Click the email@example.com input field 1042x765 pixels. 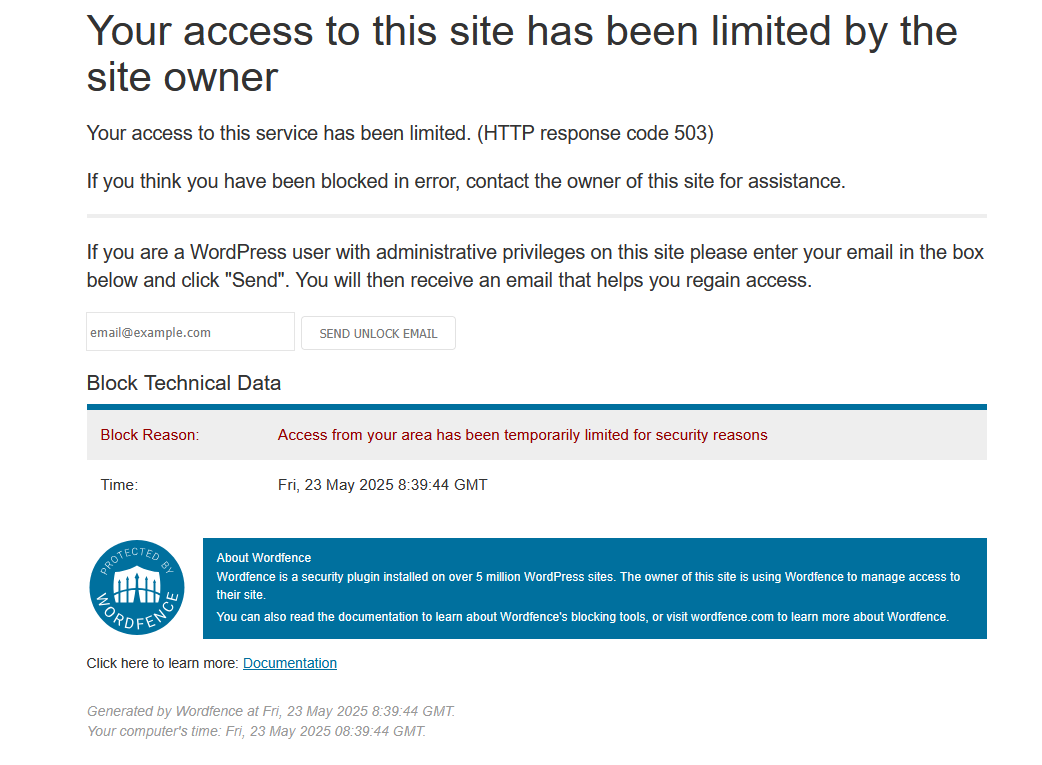pyautogui.click(x=190, y=332)
